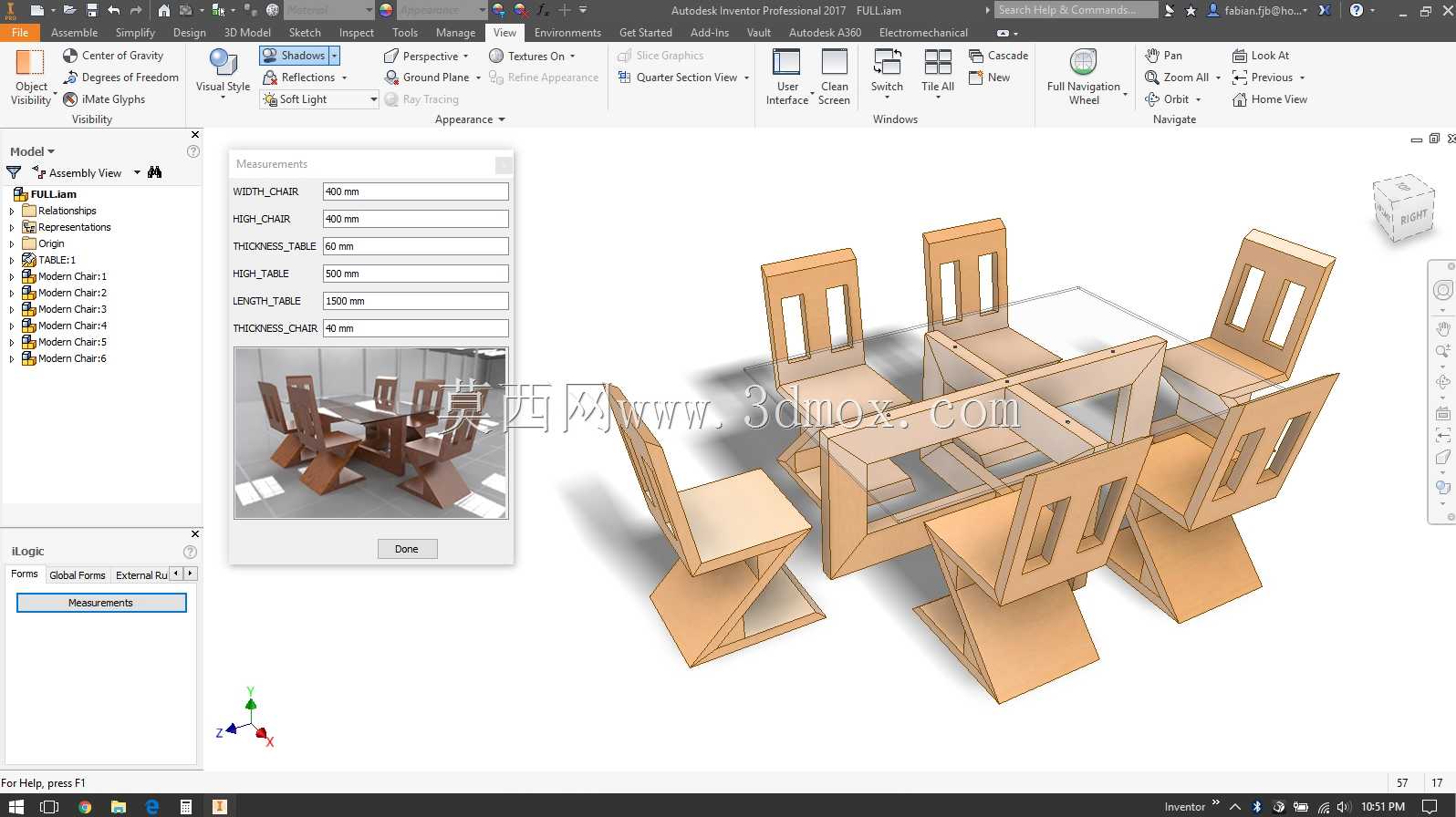The height and width of the screenshot is (817, 1456).
Task: Tile All open windows
Action: 938,73
